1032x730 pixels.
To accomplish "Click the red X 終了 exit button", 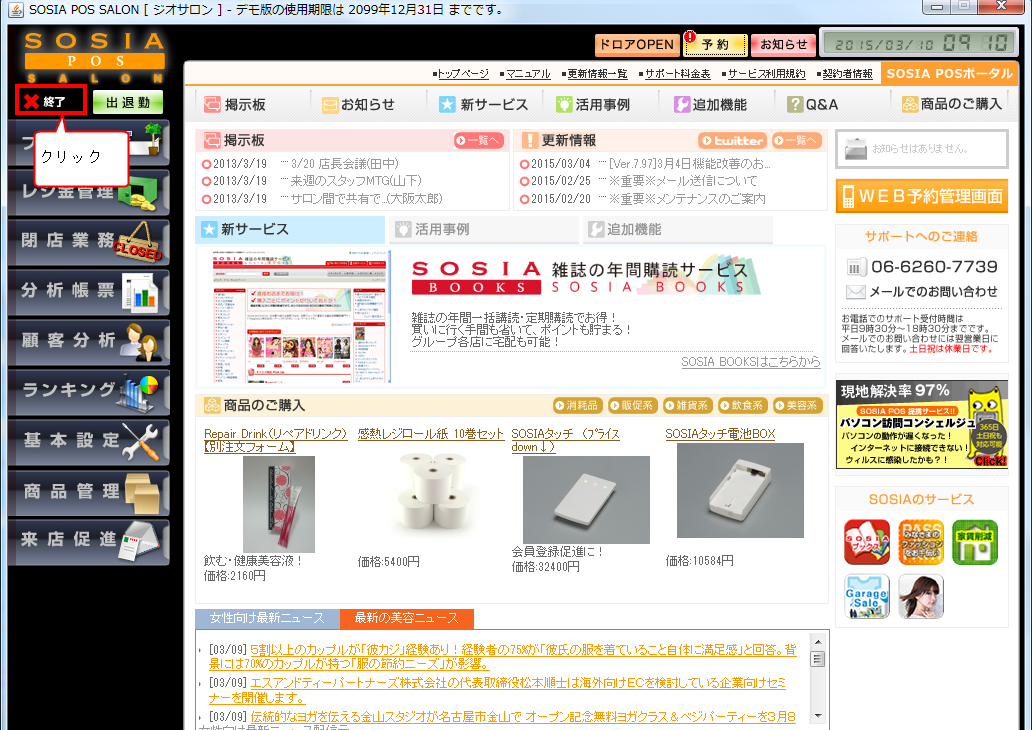I will point(50,101).
